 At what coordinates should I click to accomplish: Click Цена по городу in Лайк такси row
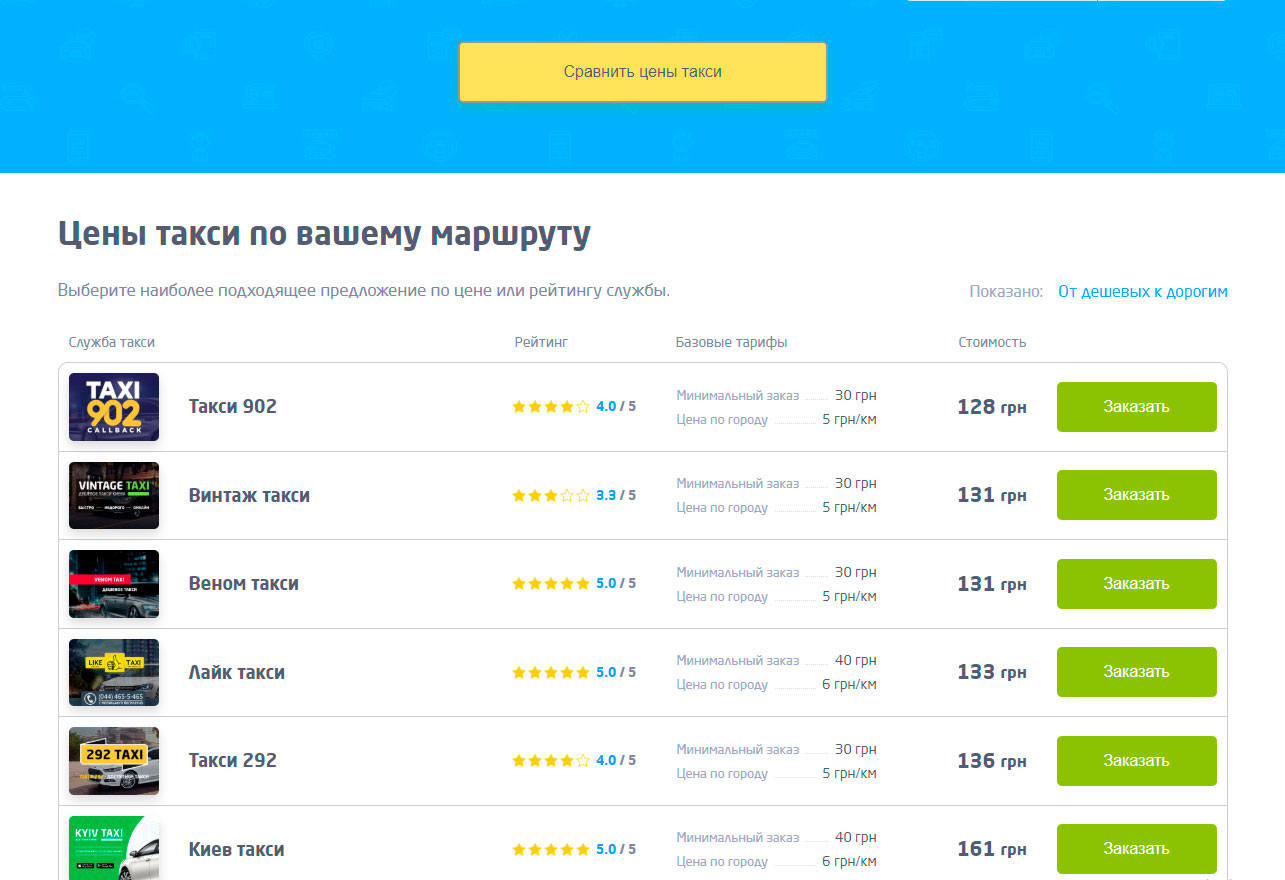tap(722, 685)
